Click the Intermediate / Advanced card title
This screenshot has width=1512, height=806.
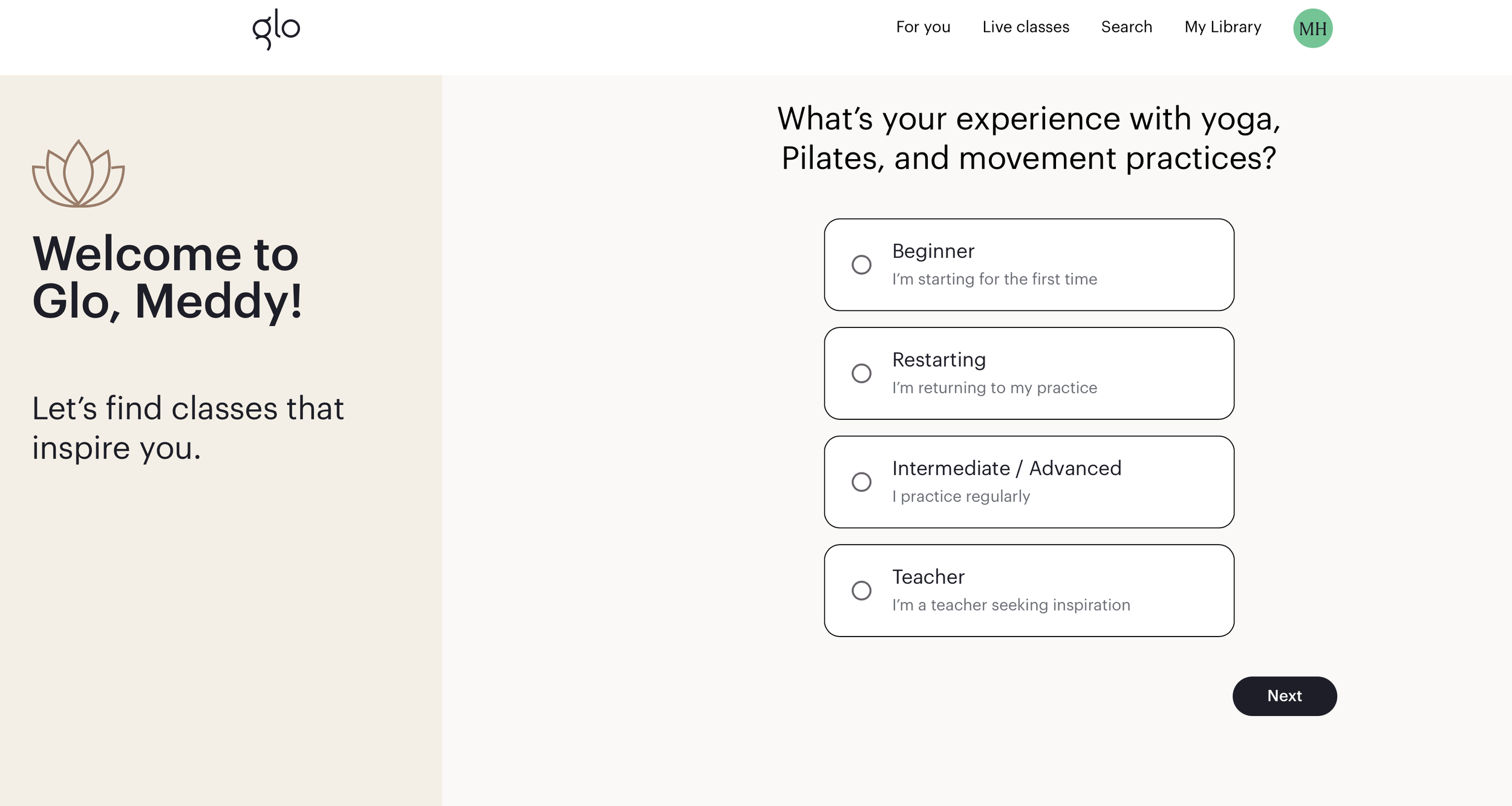coord(1006,468)
